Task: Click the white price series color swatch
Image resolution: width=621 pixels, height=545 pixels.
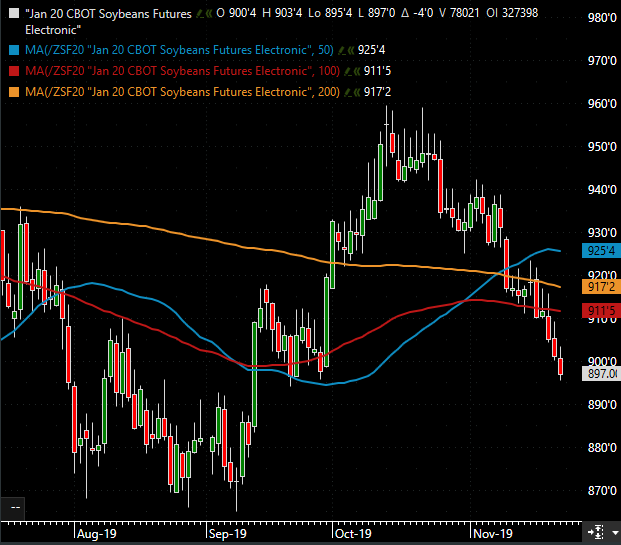Action: 14,13
